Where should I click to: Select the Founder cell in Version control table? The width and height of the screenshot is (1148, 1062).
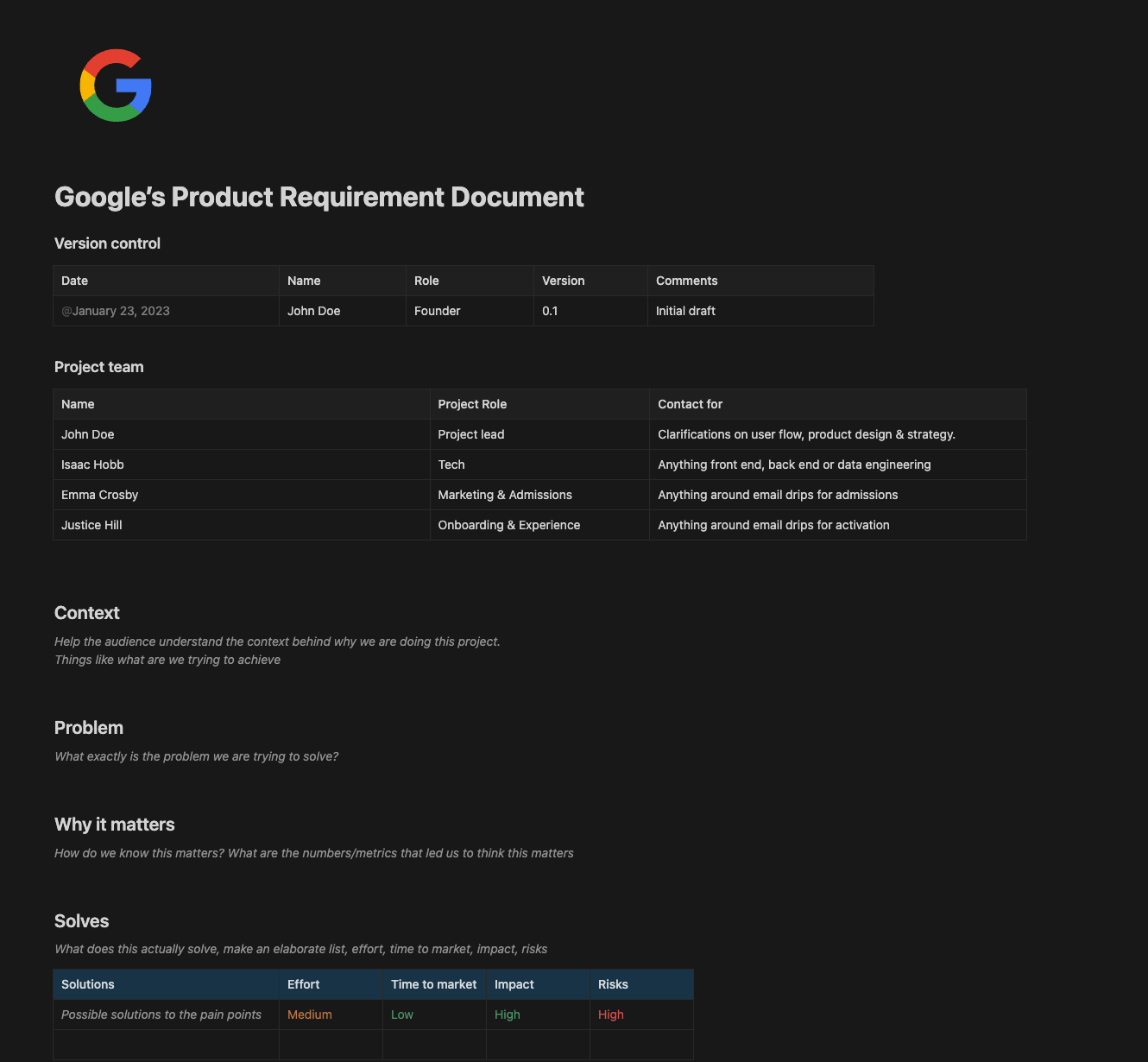470,311
